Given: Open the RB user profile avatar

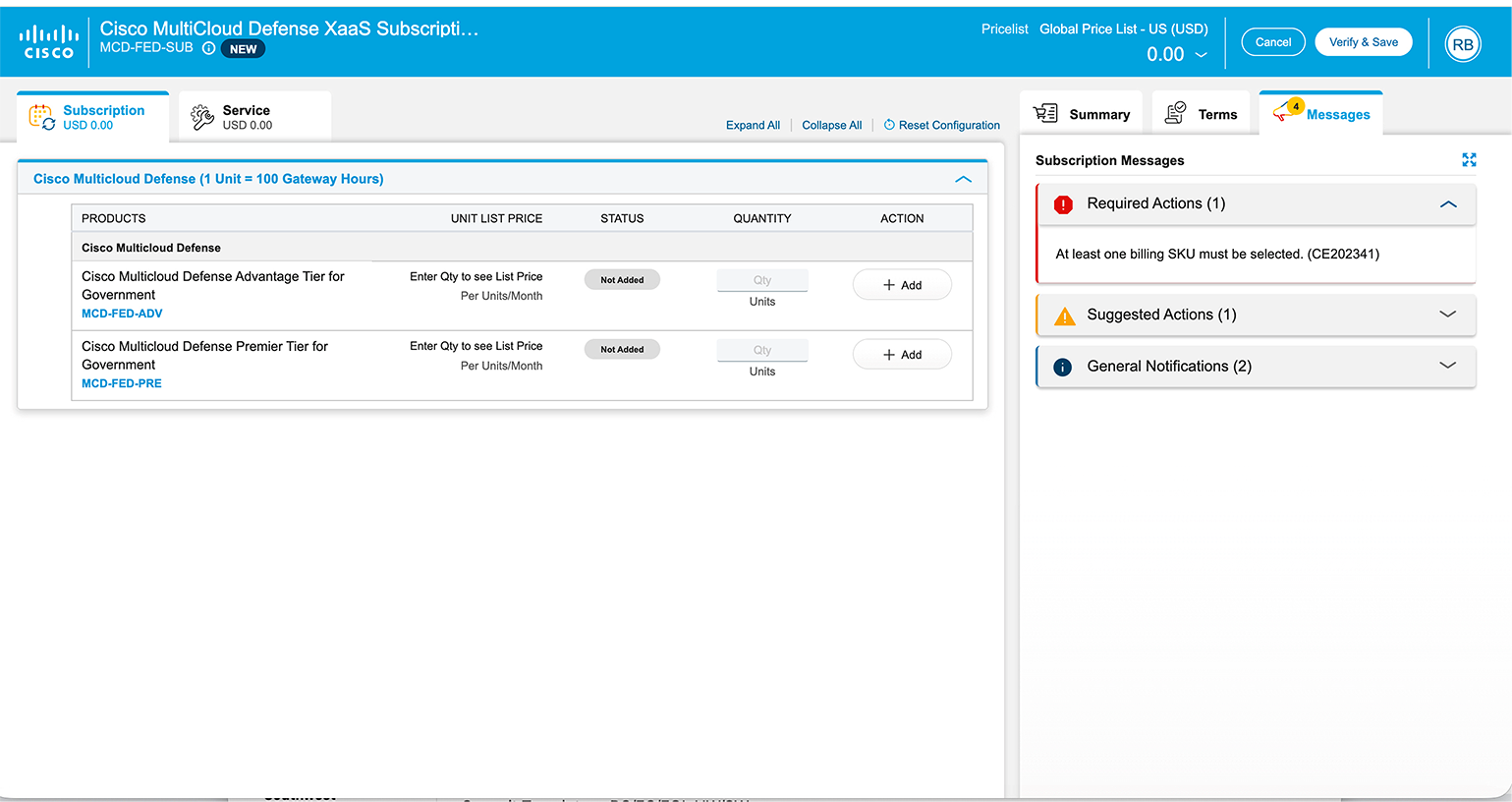Looking at the screenshot, I should coord(1462,44).
